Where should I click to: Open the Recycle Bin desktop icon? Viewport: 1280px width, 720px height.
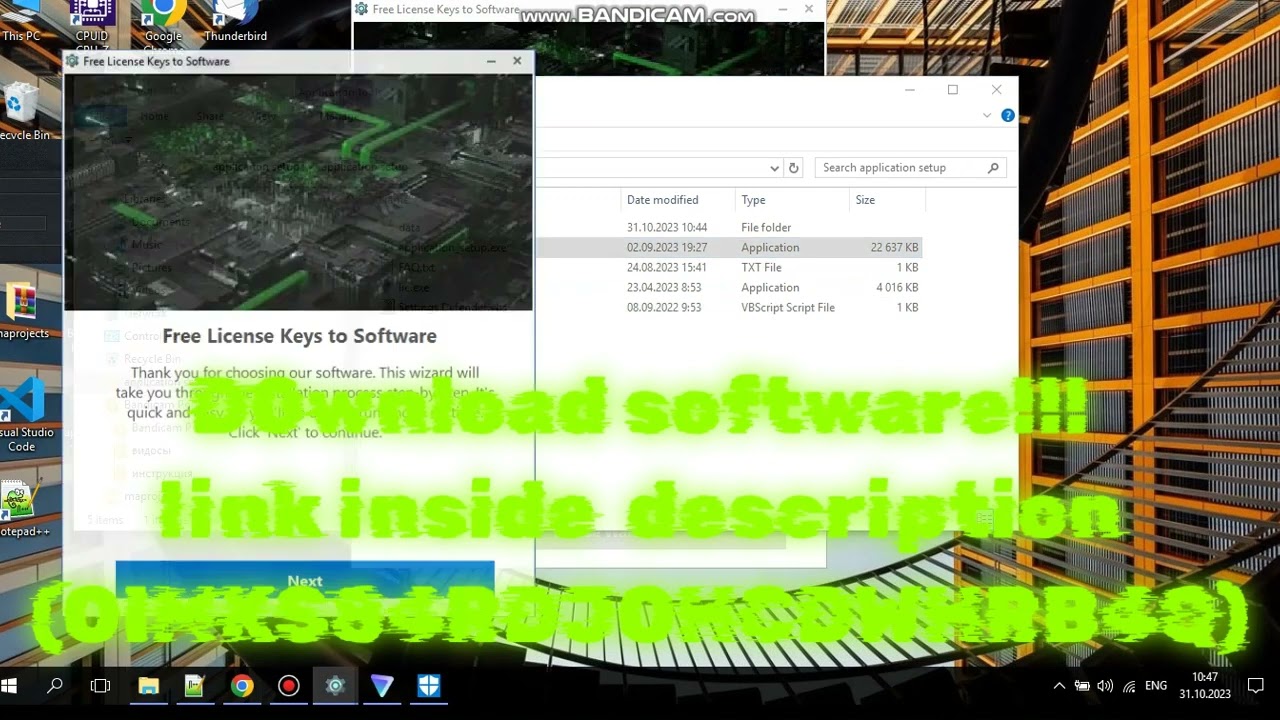tap(22, 113)
